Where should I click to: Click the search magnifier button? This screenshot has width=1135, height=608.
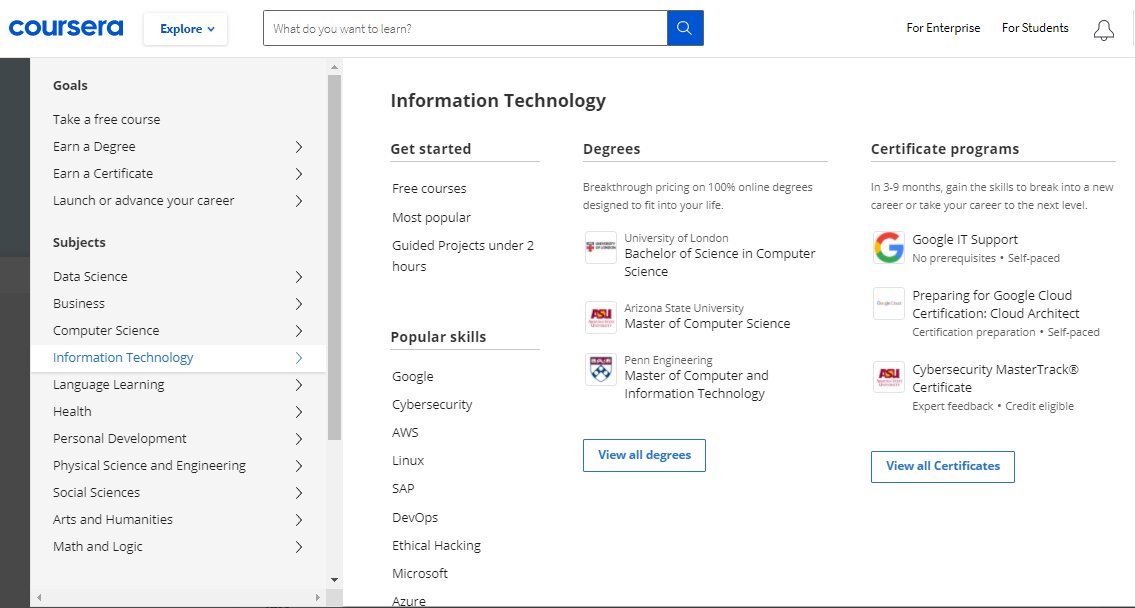tap(685, 28)
